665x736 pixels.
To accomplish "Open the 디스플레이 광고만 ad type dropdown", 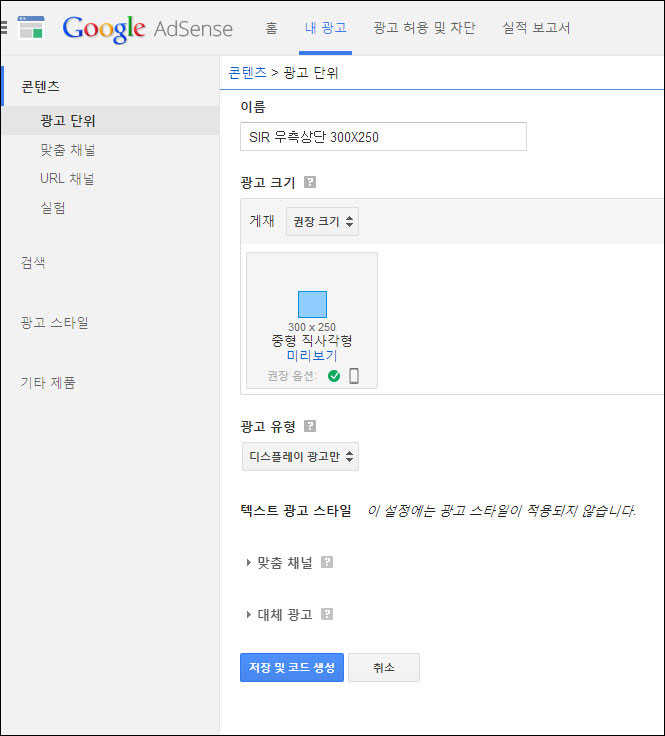I will point(300,457).
